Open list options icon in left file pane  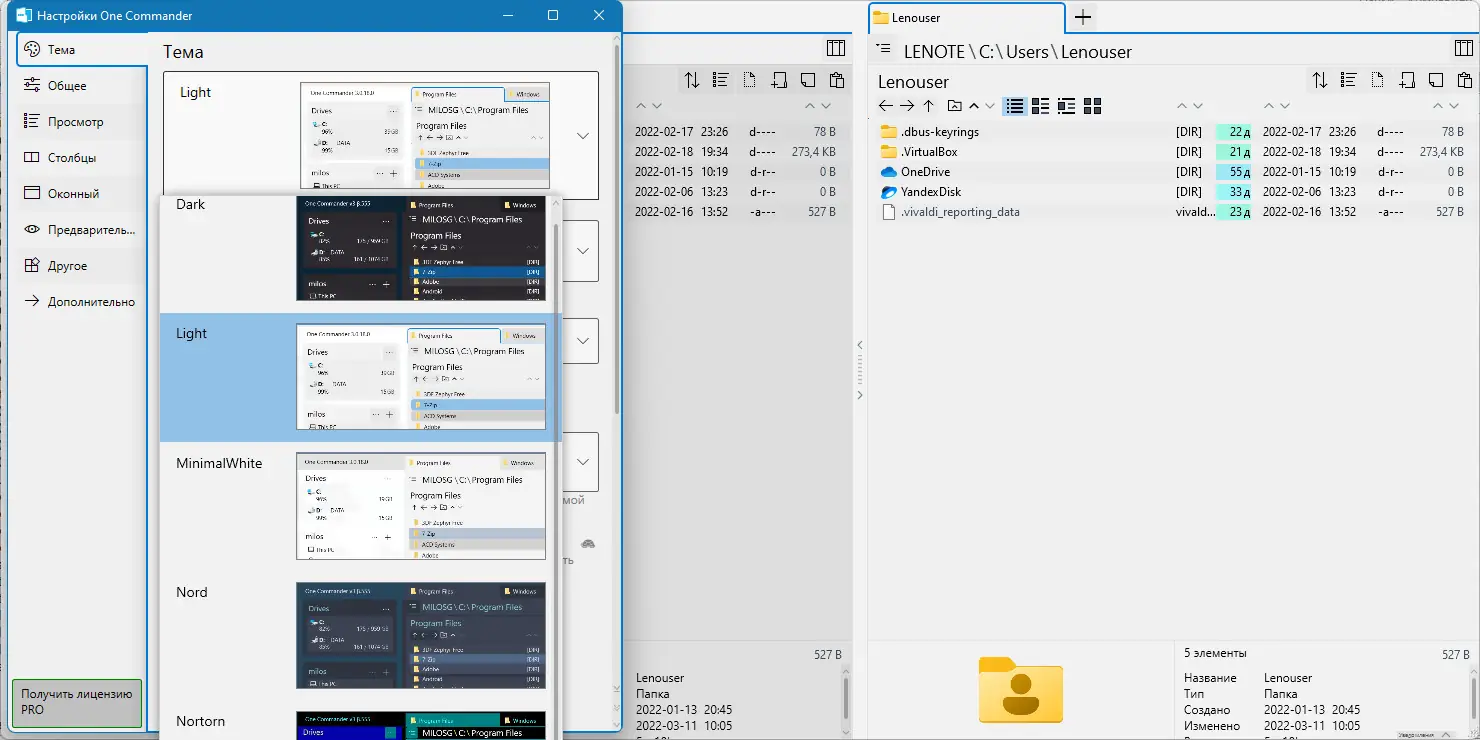coord(721,80)
